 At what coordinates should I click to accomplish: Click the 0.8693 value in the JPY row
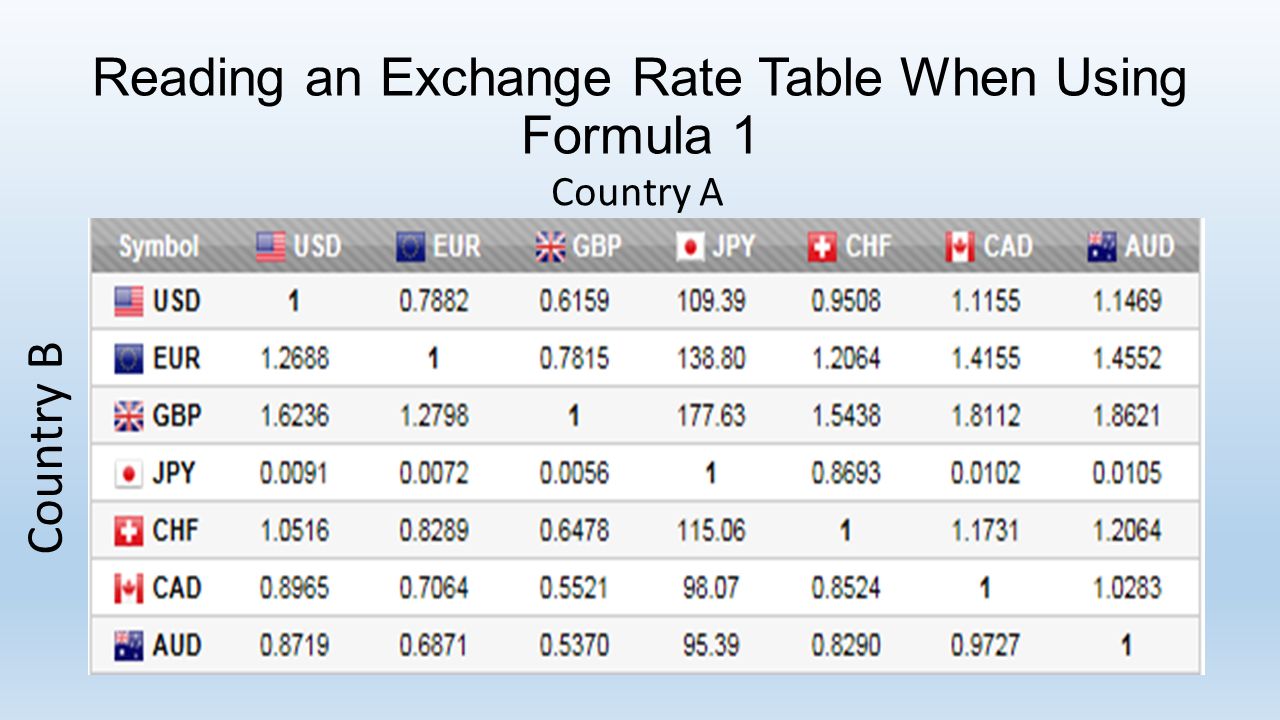click(846, 473)
